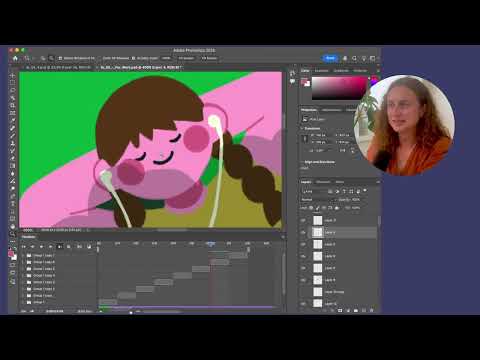Go to first frame in Timeline
The width and height of the screenshot is (480, 360).
24,247
